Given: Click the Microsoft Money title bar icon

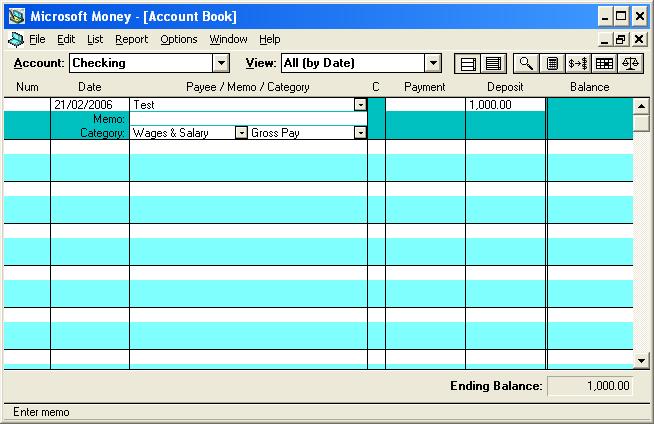Looking at the screenshot, I should tap(17, 16).
